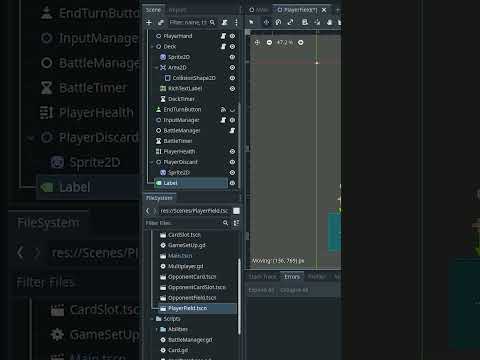Center the viewport view
The width and height of the screenshot is (480, 360).
(x=257, y=43)
